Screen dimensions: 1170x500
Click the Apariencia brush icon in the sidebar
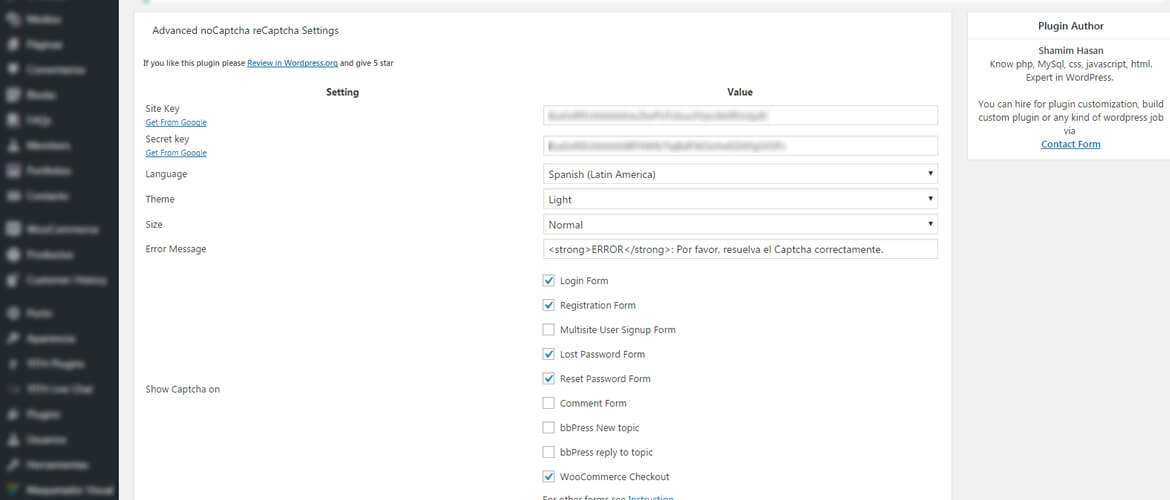[x=14, y=339]
